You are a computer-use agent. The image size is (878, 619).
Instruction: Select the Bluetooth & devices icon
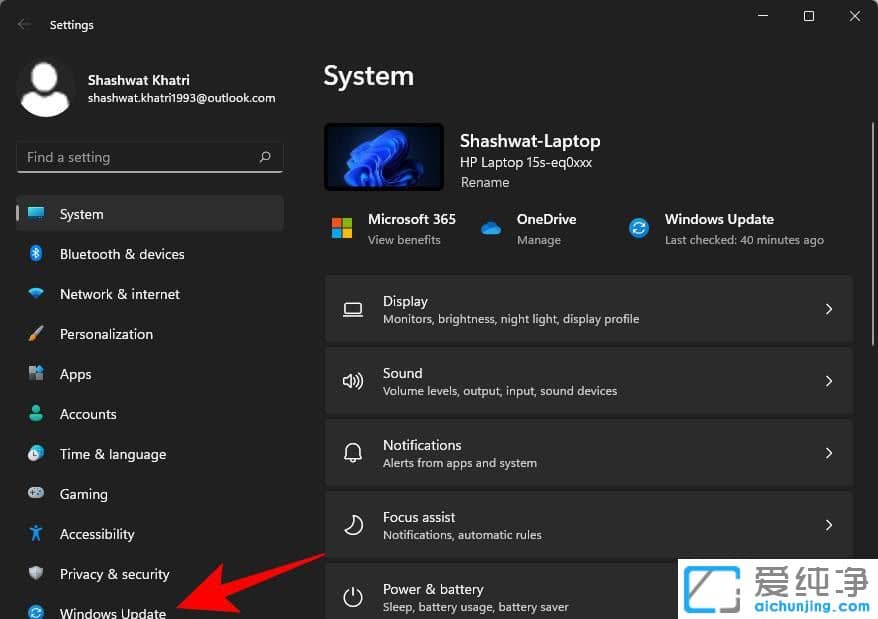(36, 254)
